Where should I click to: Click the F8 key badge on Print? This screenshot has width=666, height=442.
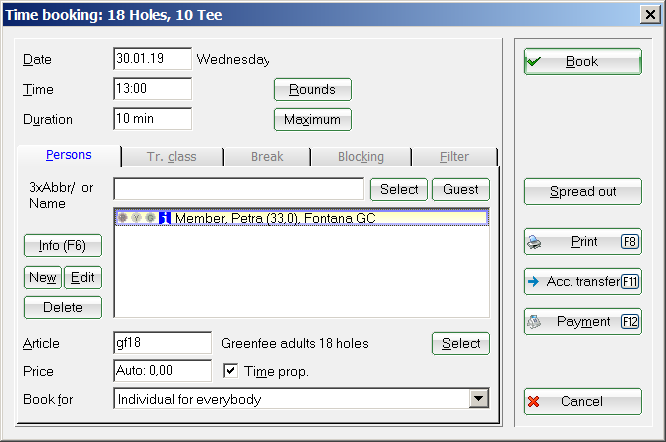(x=630, y=242)
